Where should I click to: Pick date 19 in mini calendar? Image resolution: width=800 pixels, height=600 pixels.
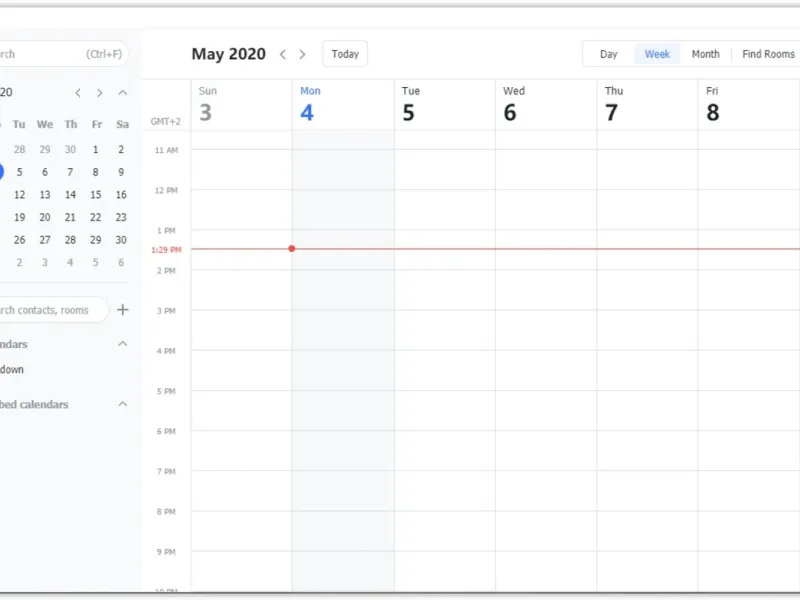point(19,217)
